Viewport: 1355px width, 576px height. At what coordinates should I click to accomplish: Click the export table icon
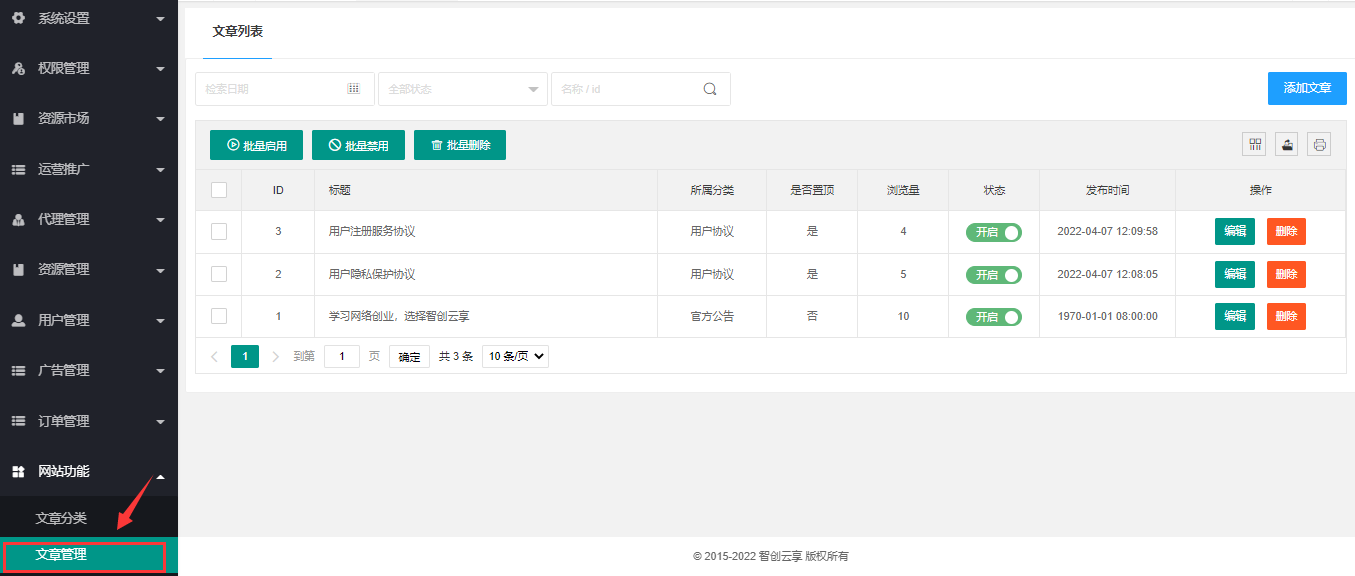click(1287, 144)
